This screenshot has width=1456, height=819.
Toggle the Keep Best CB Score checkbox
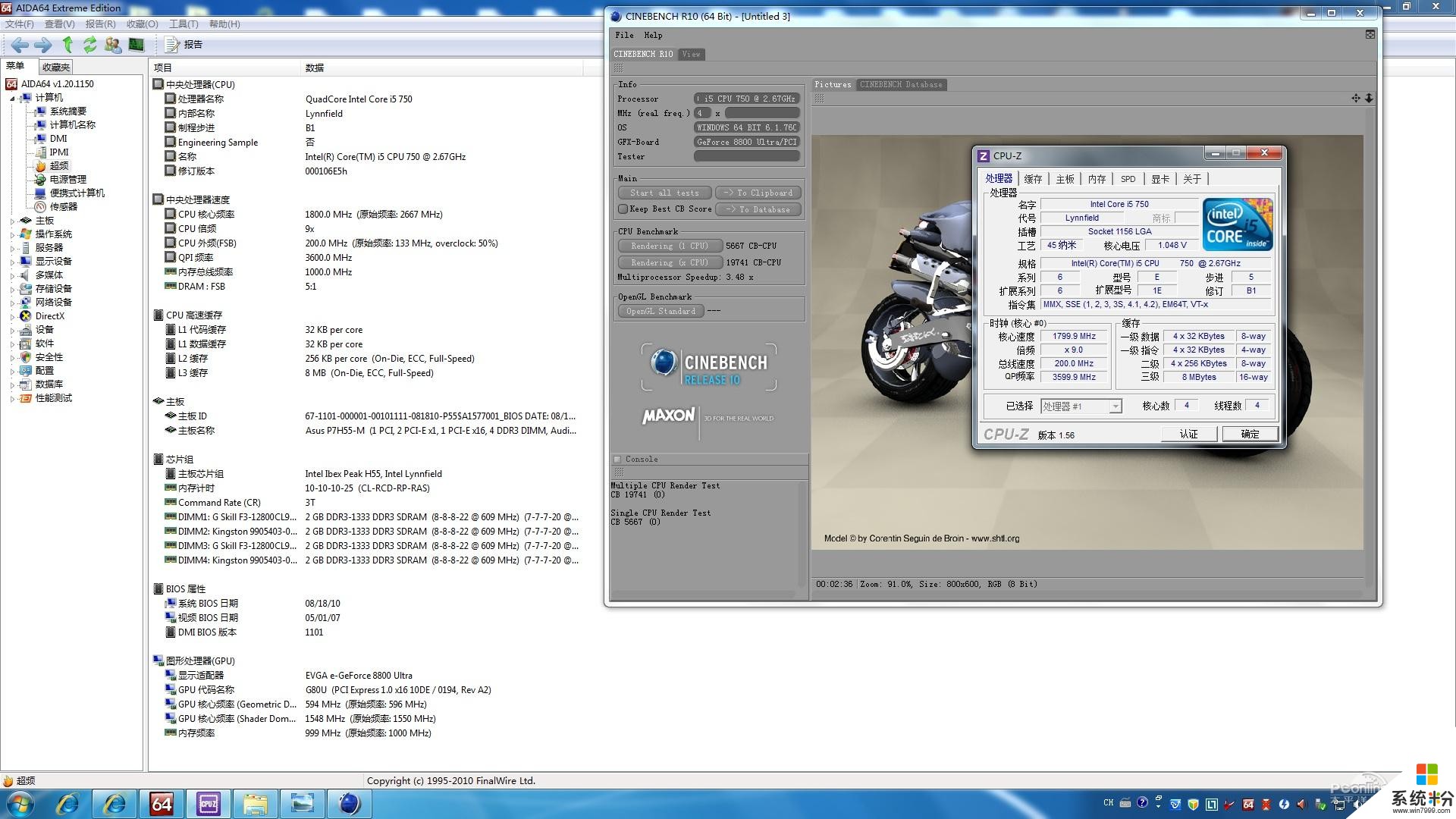pyautogui.click(x=623, y=209)
